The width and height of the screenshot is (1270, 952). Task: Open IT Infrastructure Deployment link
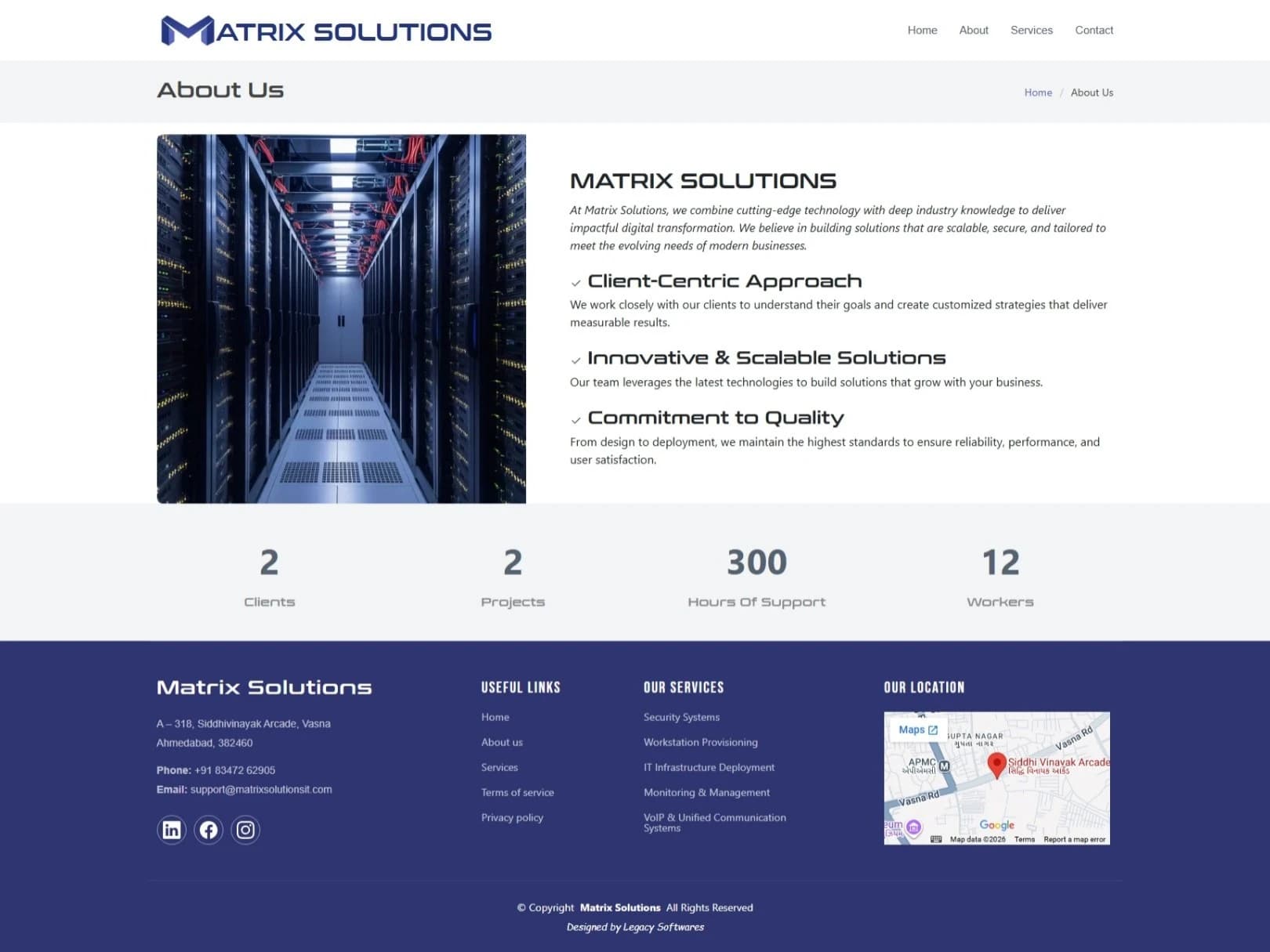[709, 767]
